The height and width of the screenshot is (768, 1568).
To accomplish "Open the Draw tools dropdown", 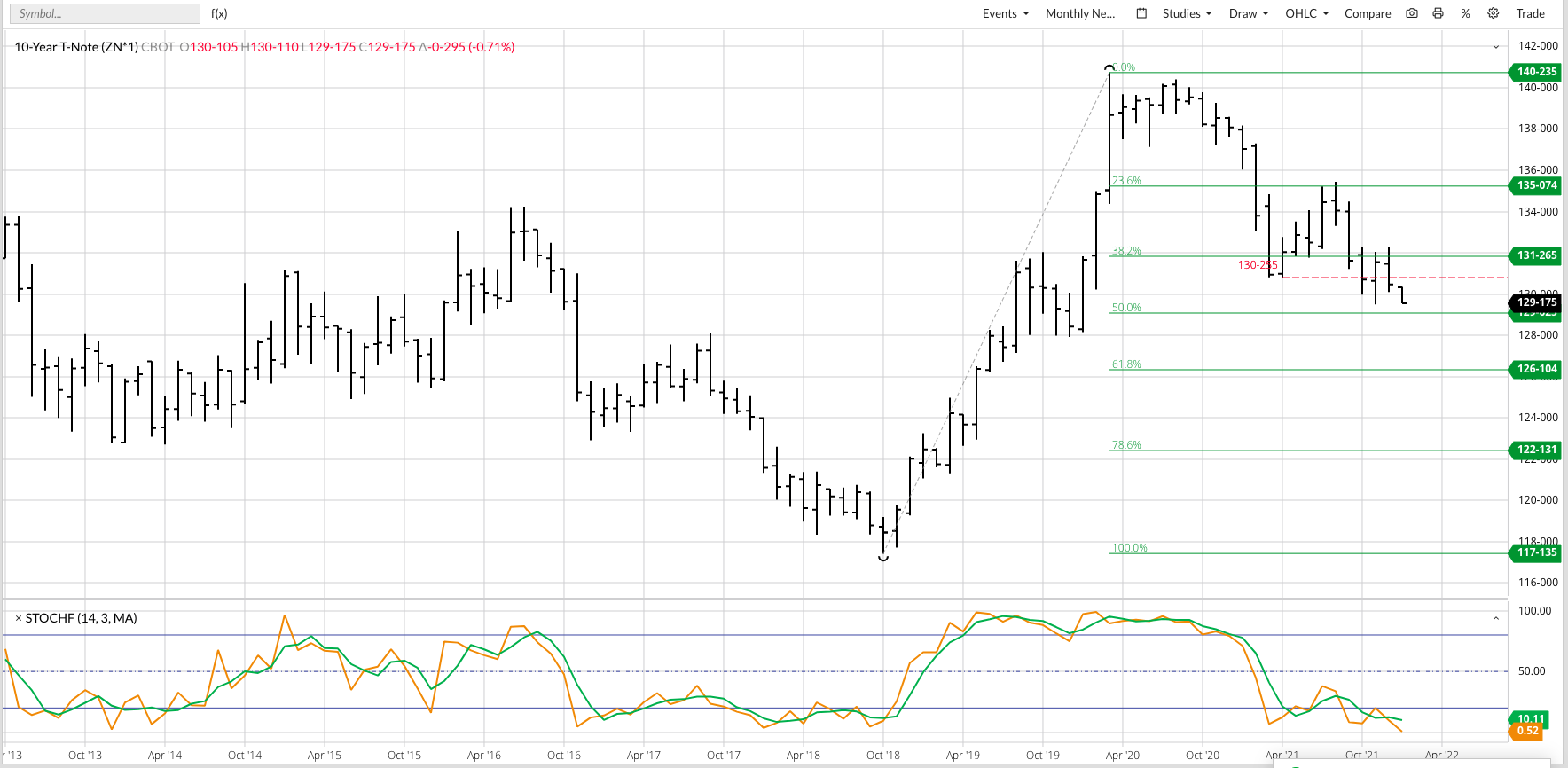I will click(1249, 13).
